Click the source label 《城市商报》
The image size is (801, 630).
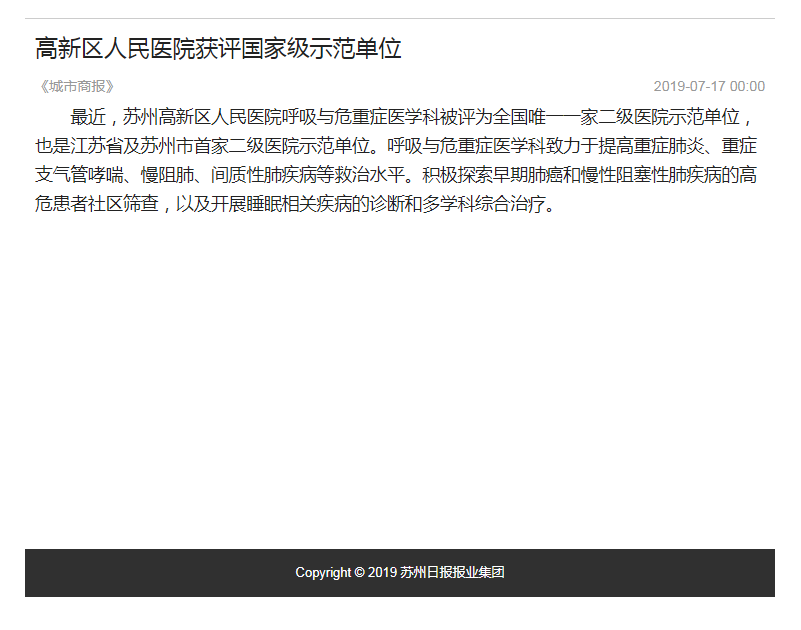tap(77, 86)
